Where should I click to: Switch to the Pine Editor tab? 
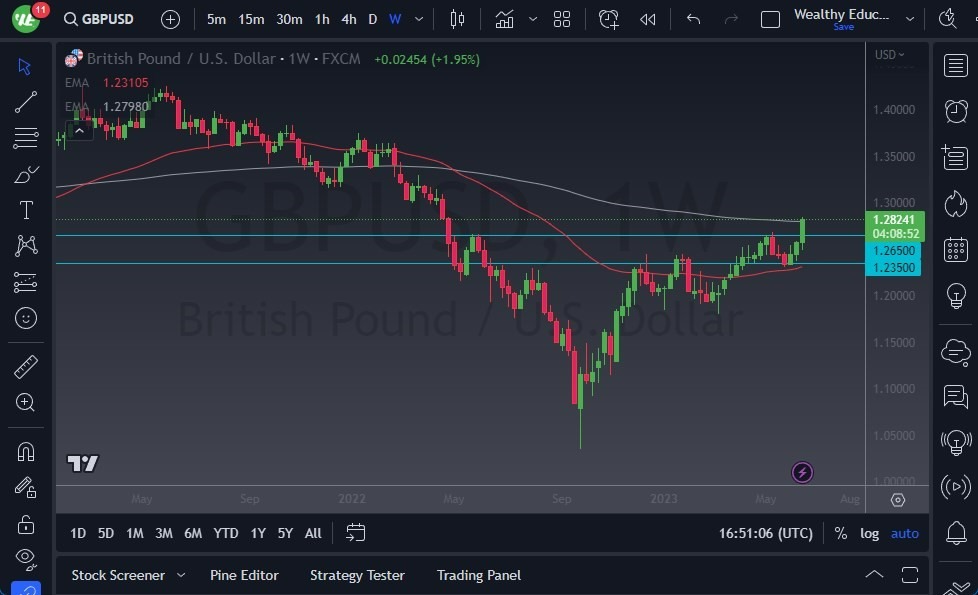tap(244, 575)
